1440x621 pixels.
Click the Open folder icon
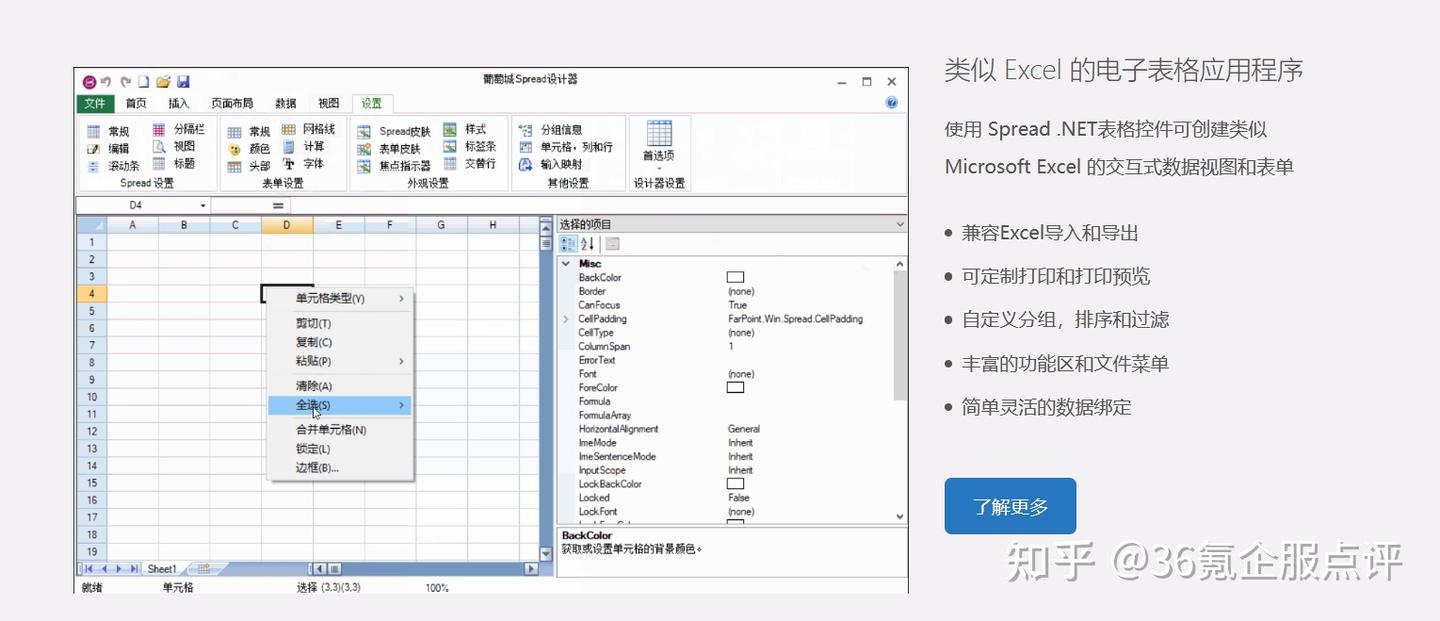click(163, 82)
